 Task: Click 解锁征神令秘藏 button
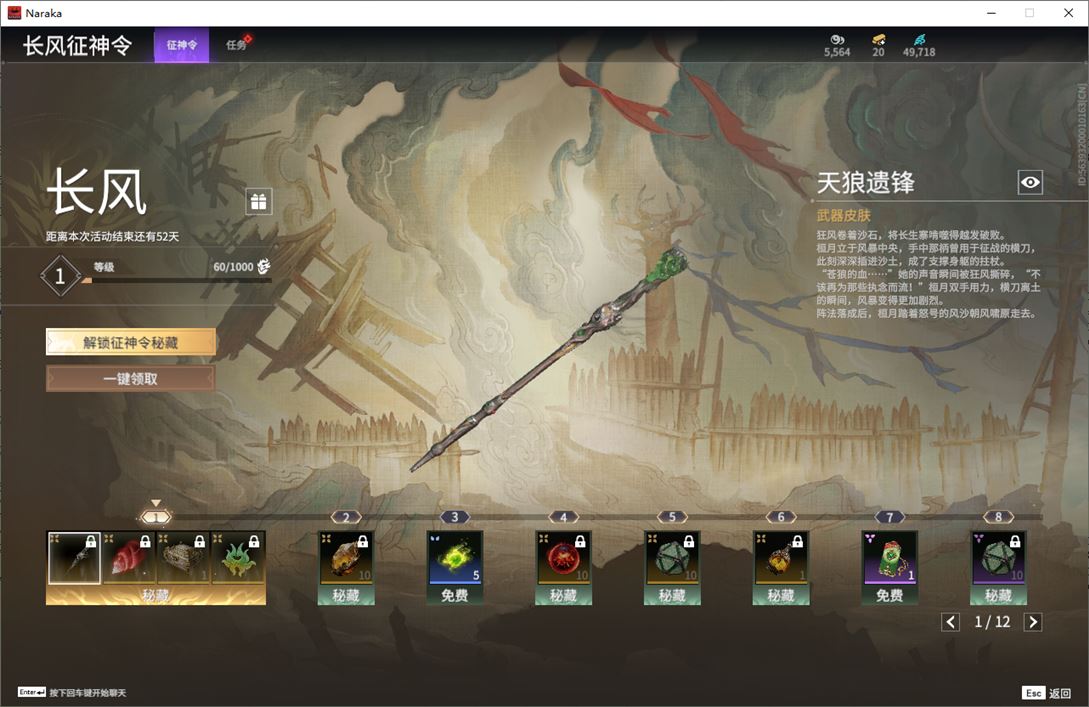pos(131,342)
